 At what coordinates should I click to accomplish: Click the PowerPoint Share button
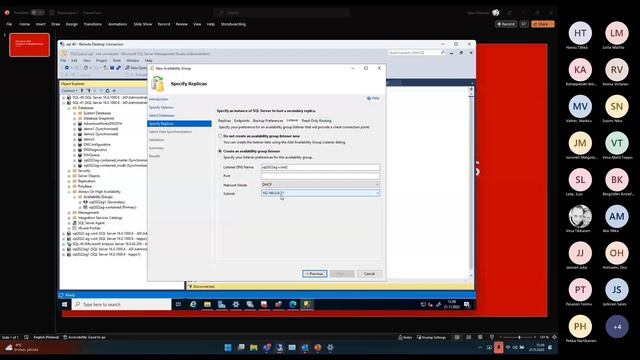[x=542, y=24]
